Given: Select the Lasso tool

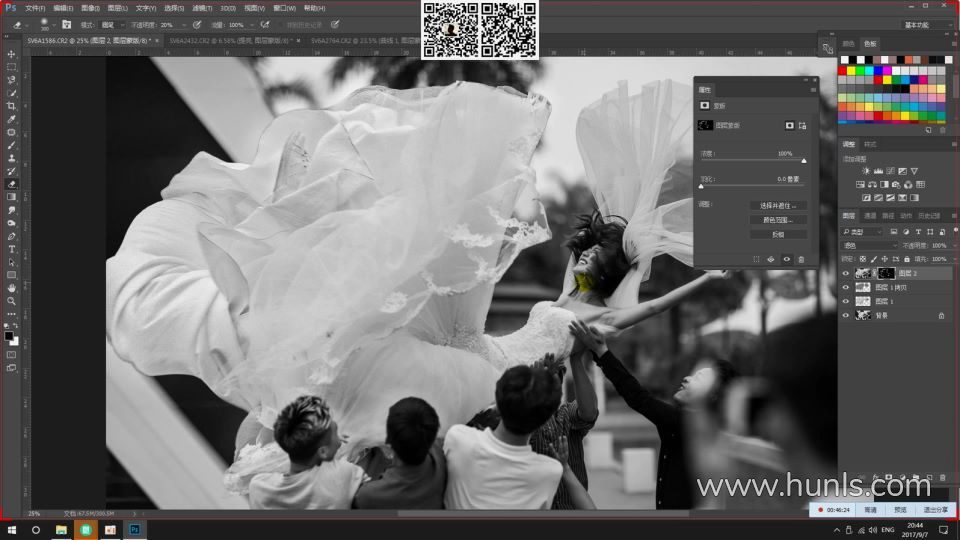Looking at the screenshot, I should pos(12,80).
